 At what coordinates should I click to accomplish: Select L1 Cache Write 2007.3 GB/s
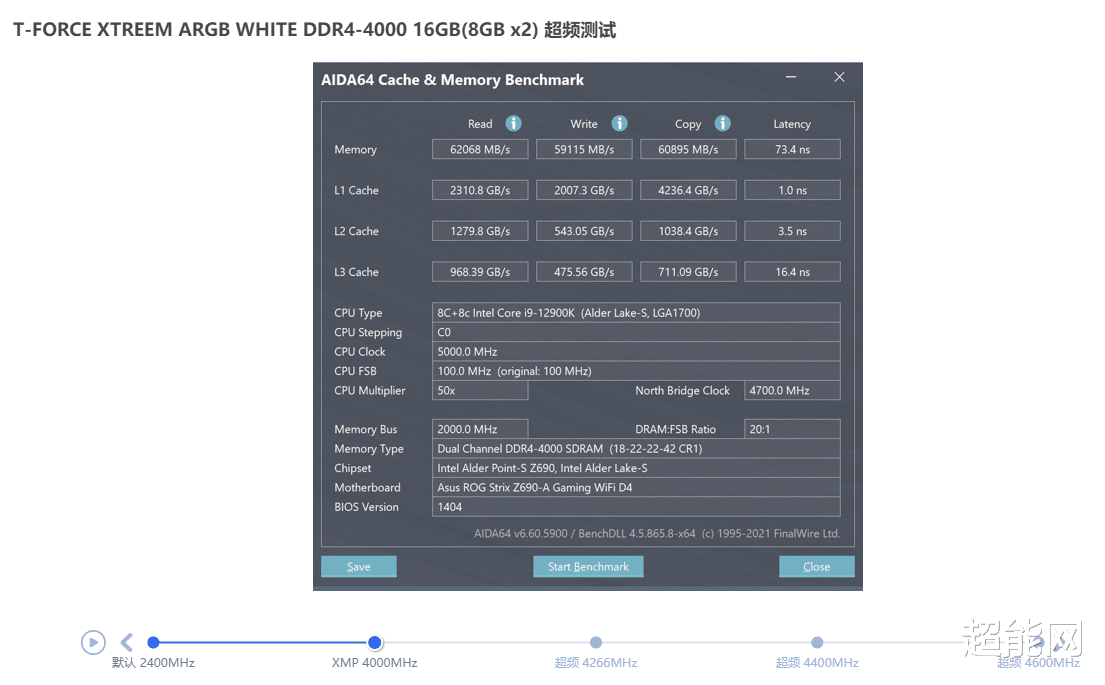tap(584, 190)
